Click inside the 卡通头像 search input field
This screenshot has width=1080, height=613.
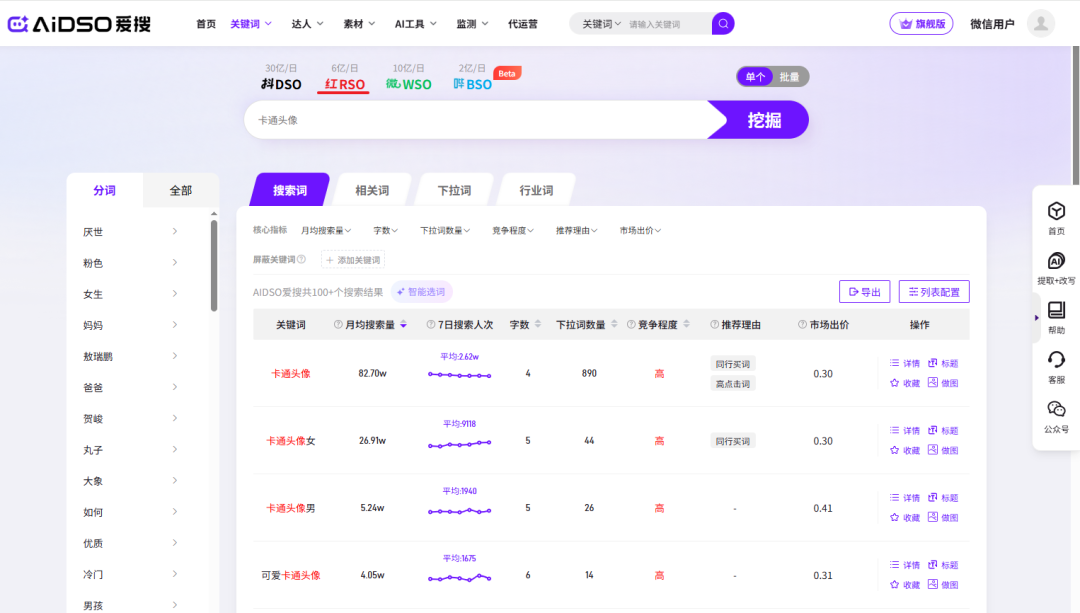(x=450, y=119)
